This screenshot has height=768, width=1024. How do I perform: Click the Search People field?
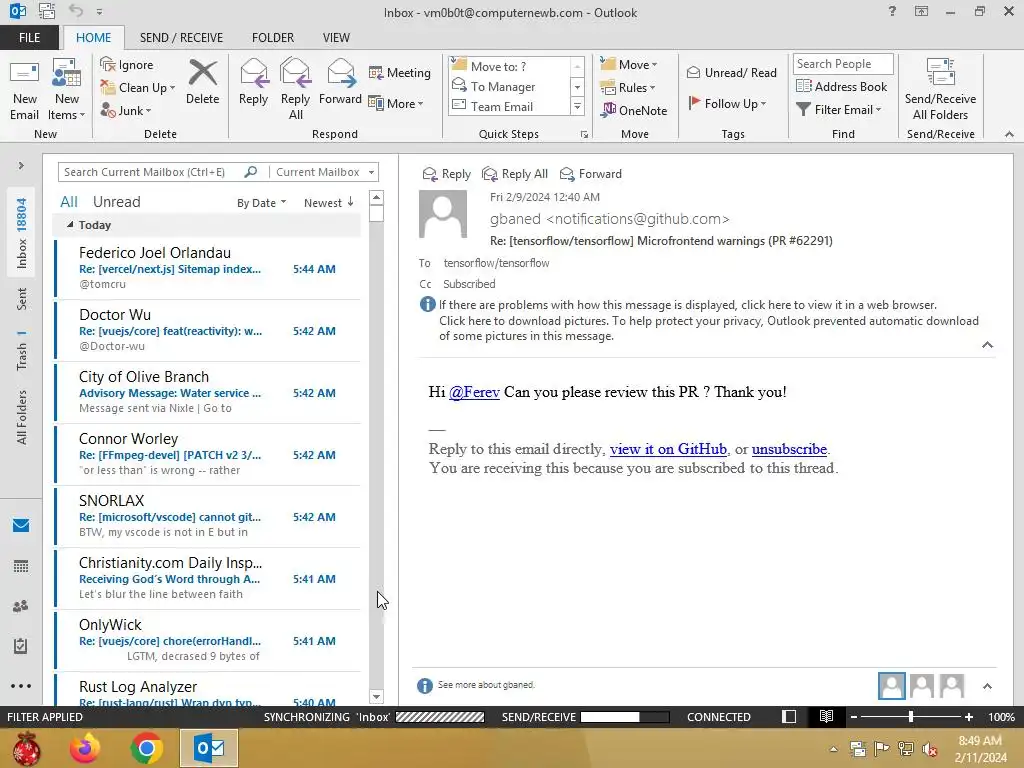click(x=842, y=64)
